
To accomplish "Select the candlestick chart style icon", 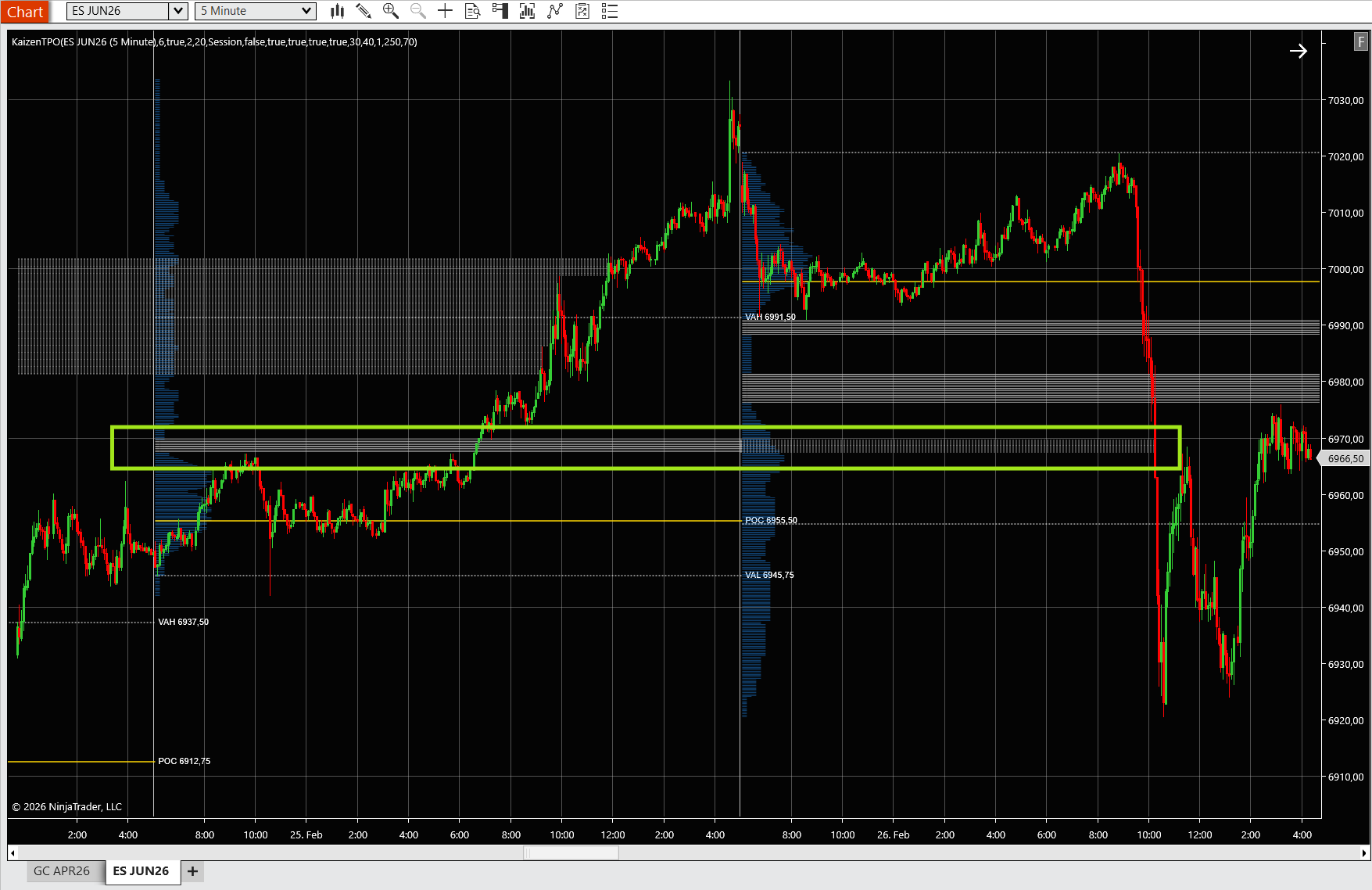I will point(336,11).
